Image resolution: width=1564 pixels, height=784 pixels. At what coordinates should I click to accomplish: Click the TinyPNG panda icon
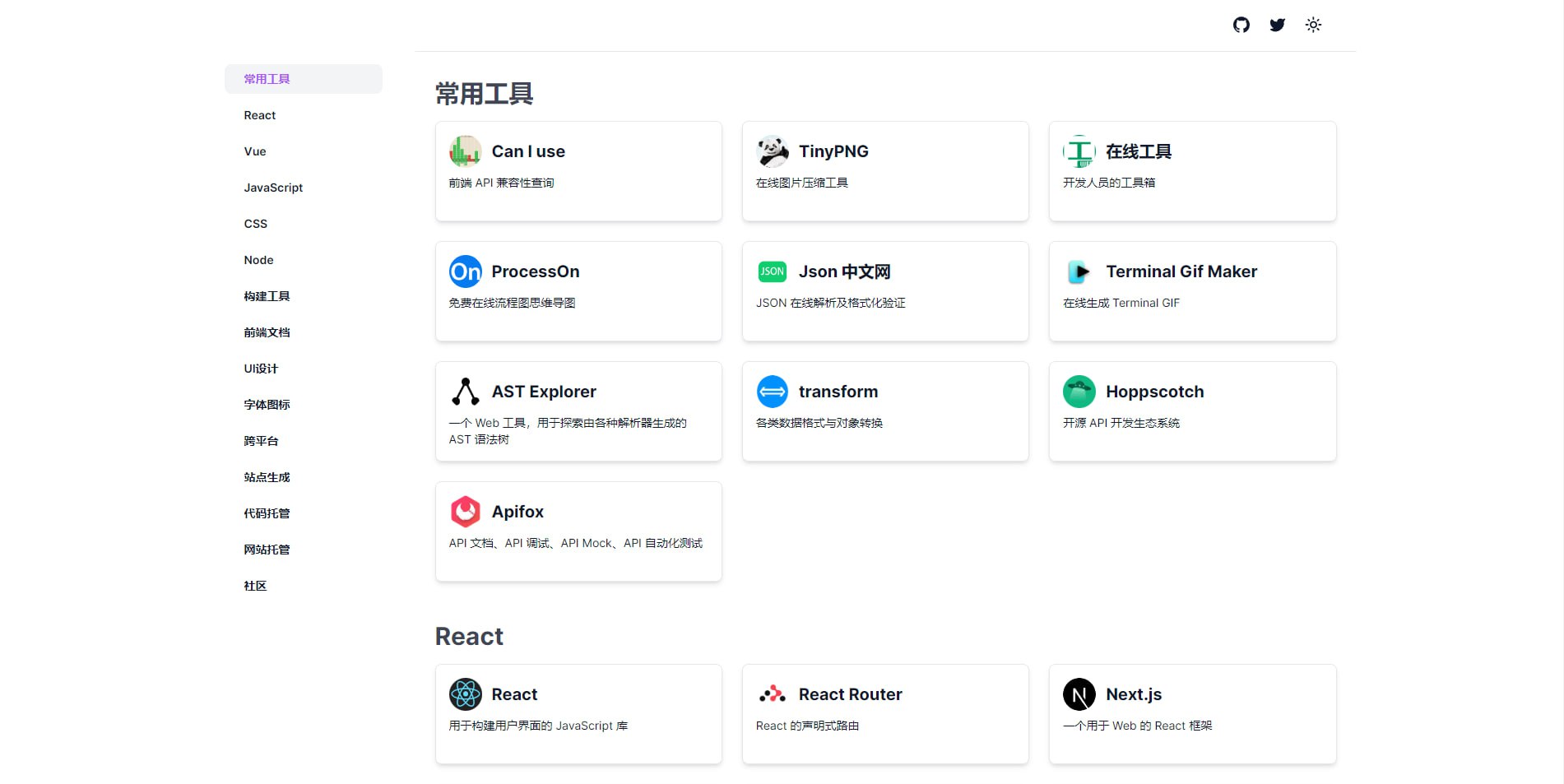[x=773, y=151]
